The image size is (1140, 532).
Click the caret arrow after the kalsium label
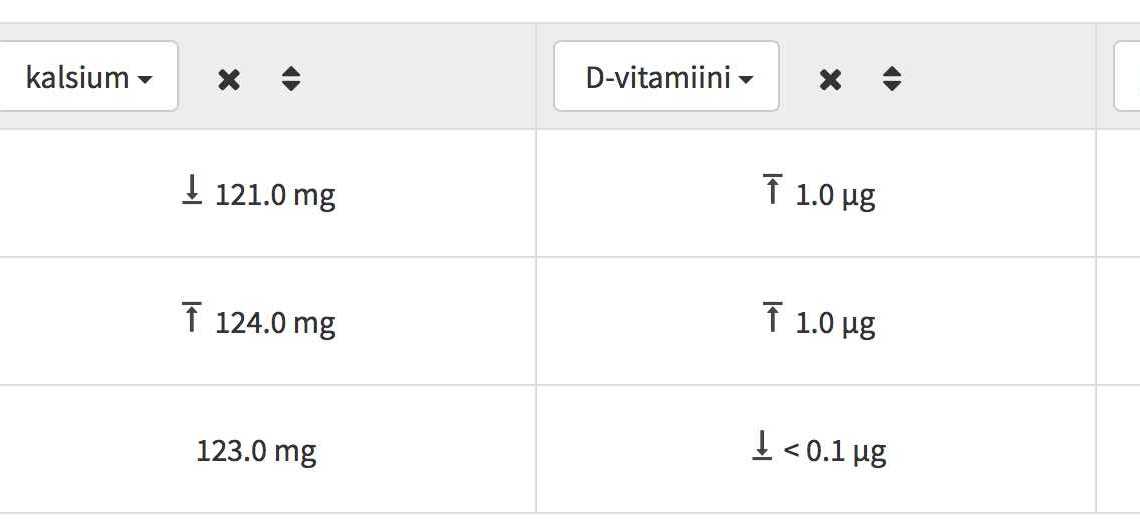[x=145, y=79]
